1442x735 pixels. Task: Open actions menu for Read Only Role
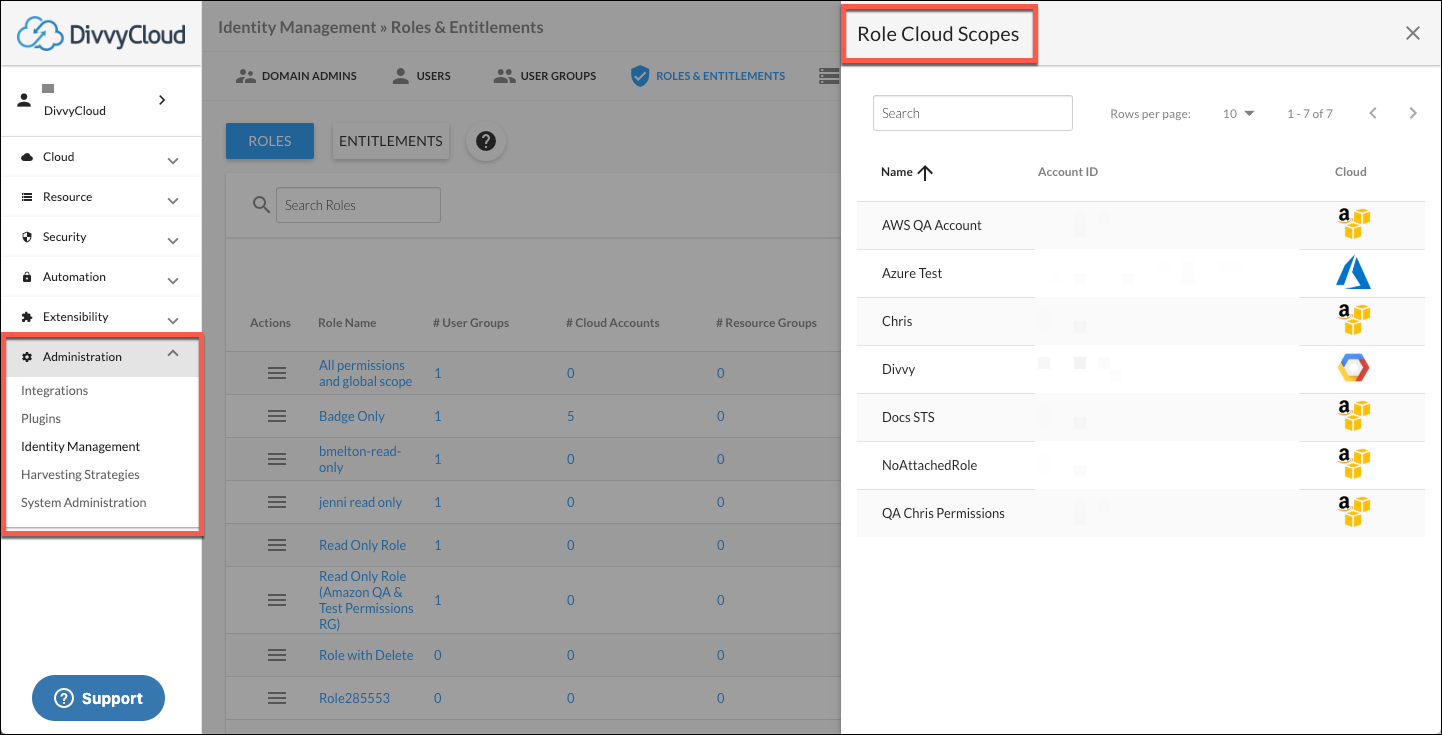click(x=277, y=545)
